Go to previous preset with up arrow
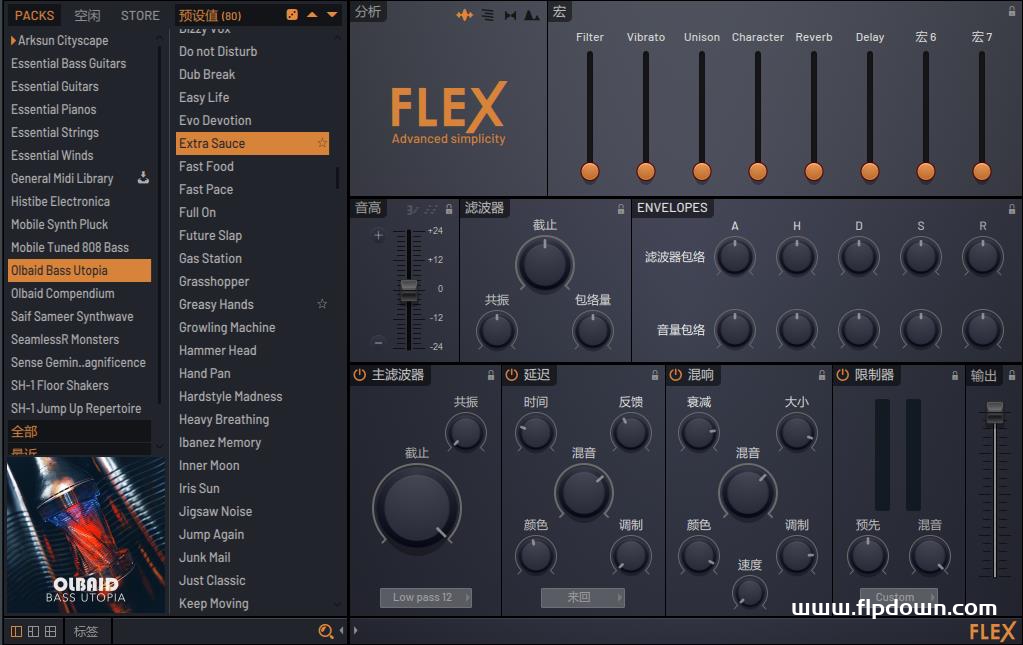Viewport: 1023px width, 645px height. [312, 15]
